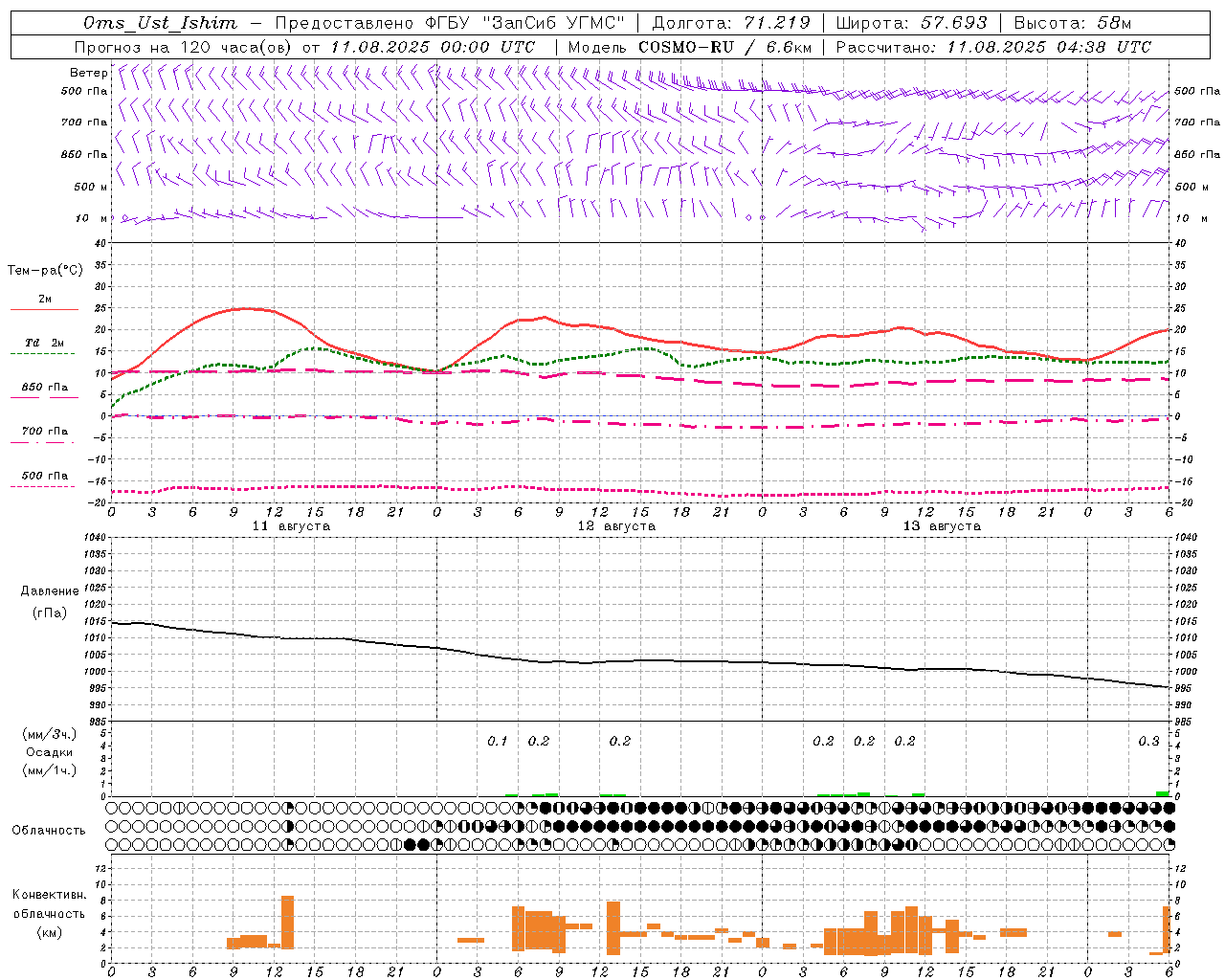Click the 0.1 precipitation value
Image resolution: width=1225 pixels, height=980 pixels.
pos(498,741)
